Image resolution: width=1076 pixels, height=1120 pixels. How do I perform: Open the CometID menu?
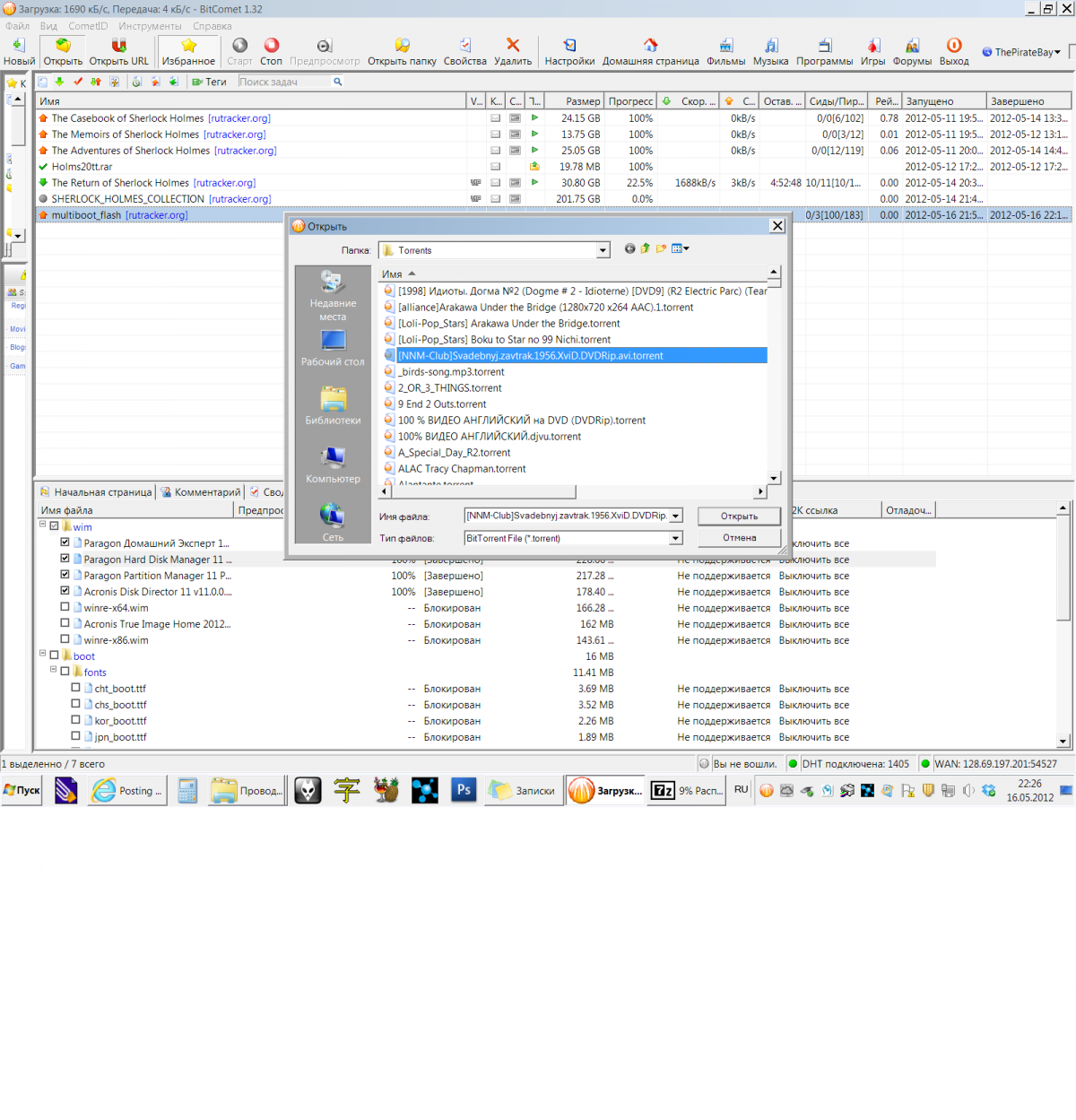pyautogui.click(x=88, y=26)
